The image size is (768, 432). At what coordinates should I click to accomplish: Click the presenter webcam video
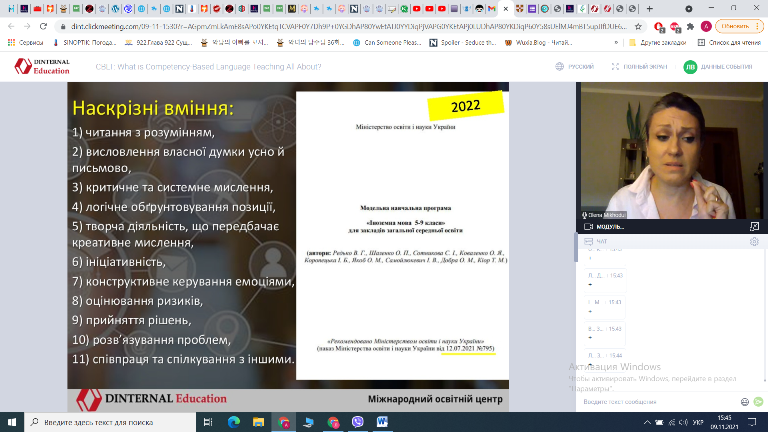672,151
